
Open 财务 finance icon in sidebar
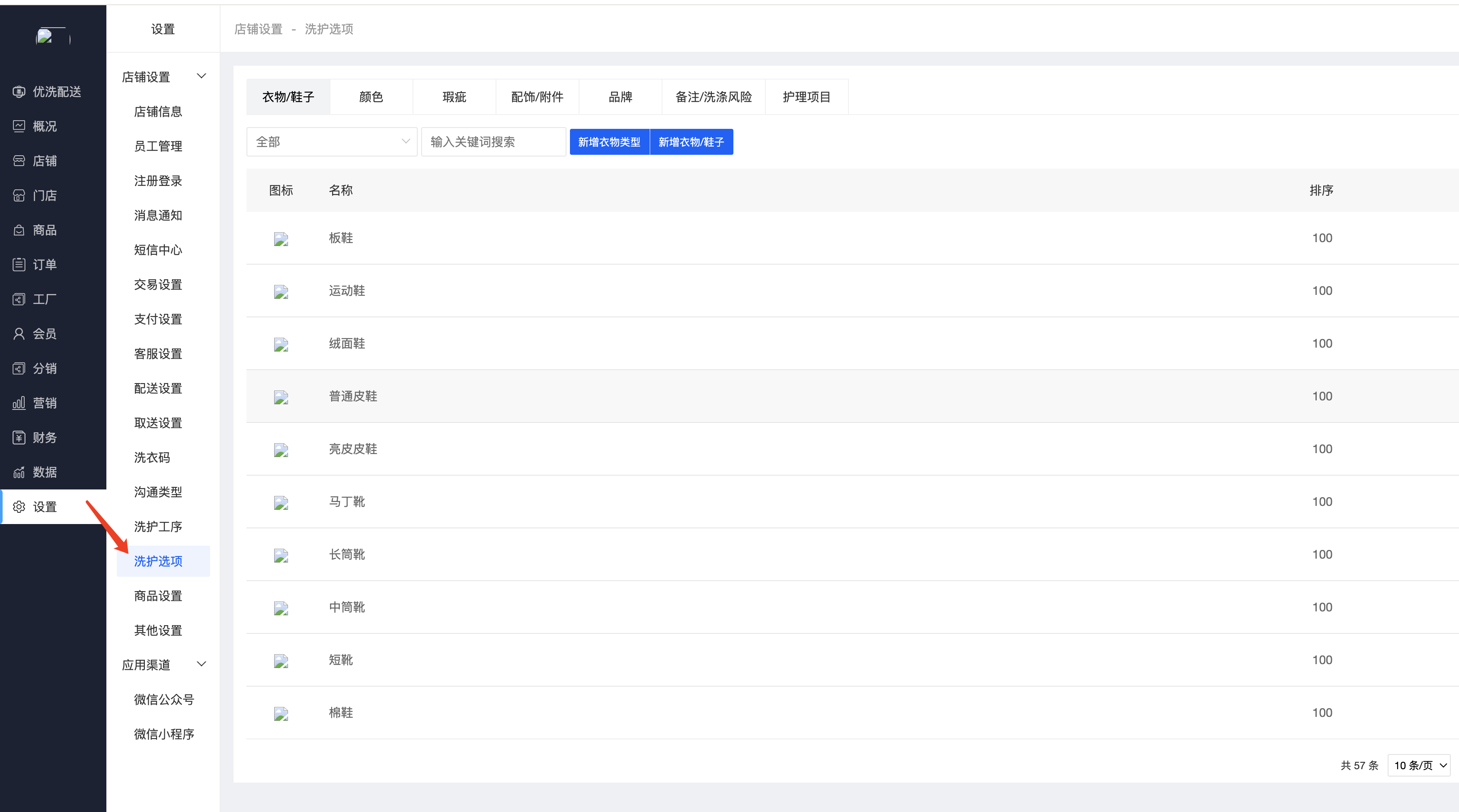click(19, 437)
